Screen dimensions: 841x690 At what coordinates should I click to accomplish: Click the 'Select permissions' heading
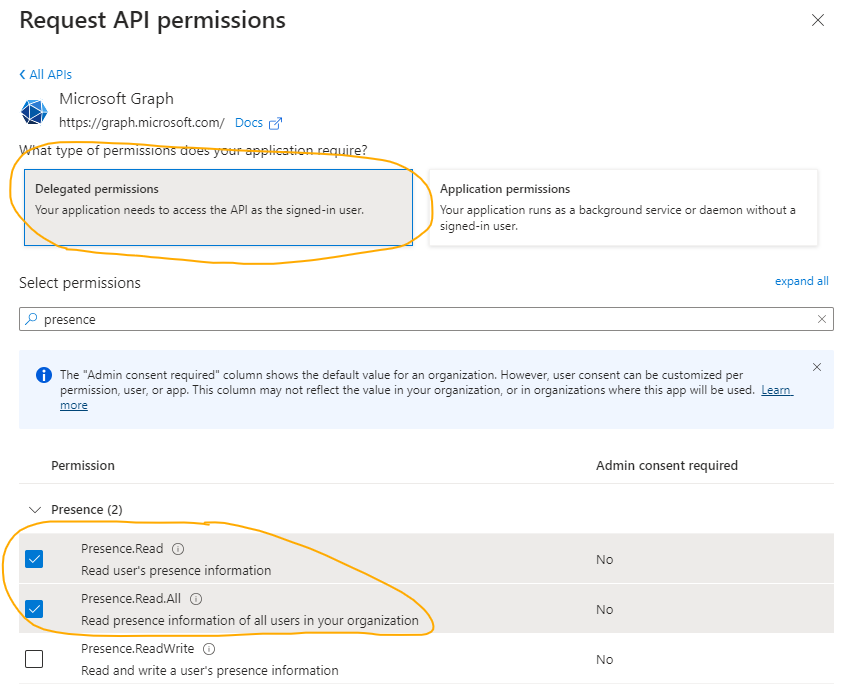[80, 283]
